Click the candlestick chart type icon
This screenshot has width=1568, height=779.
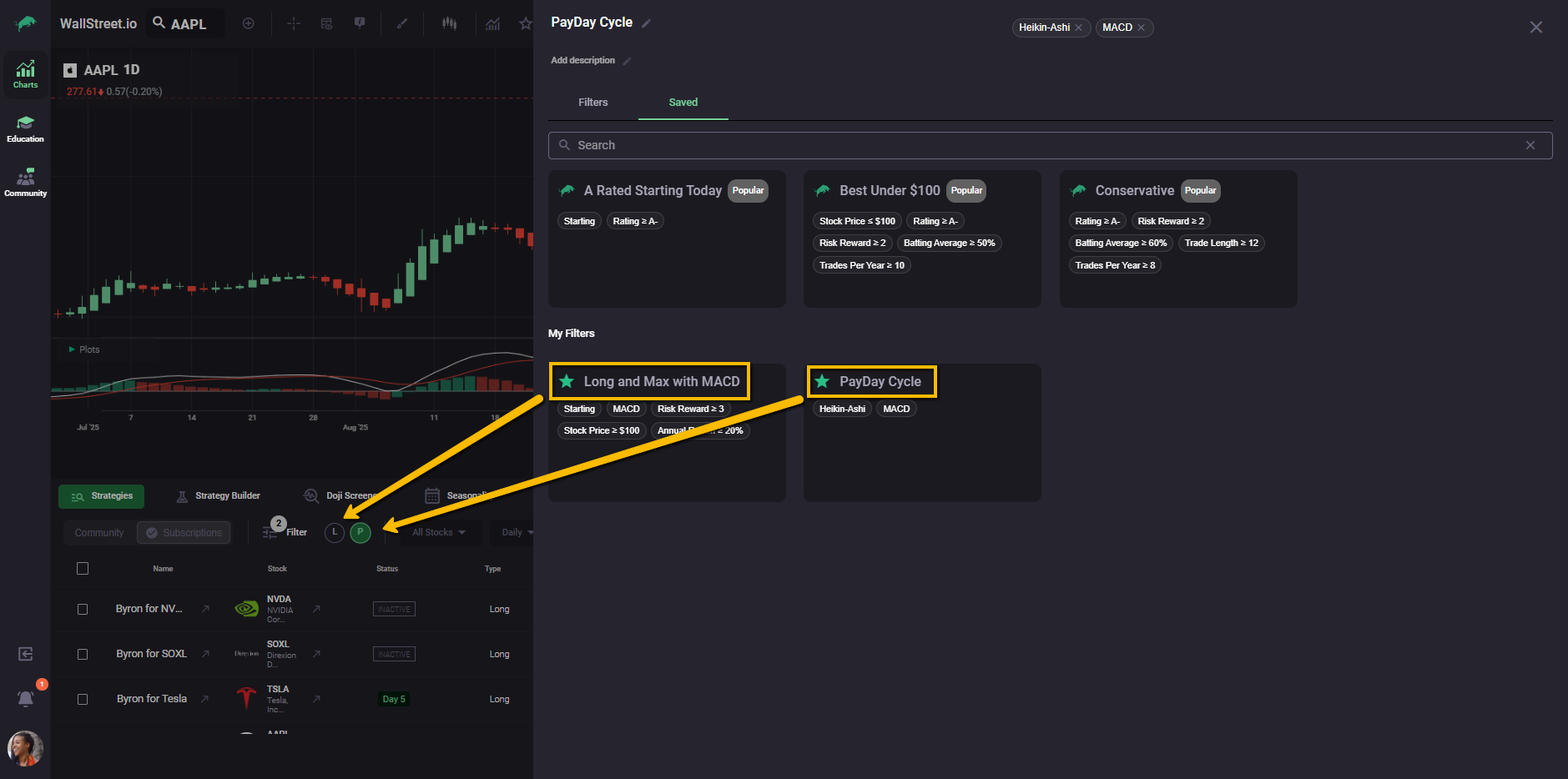(x=450, y=24)
